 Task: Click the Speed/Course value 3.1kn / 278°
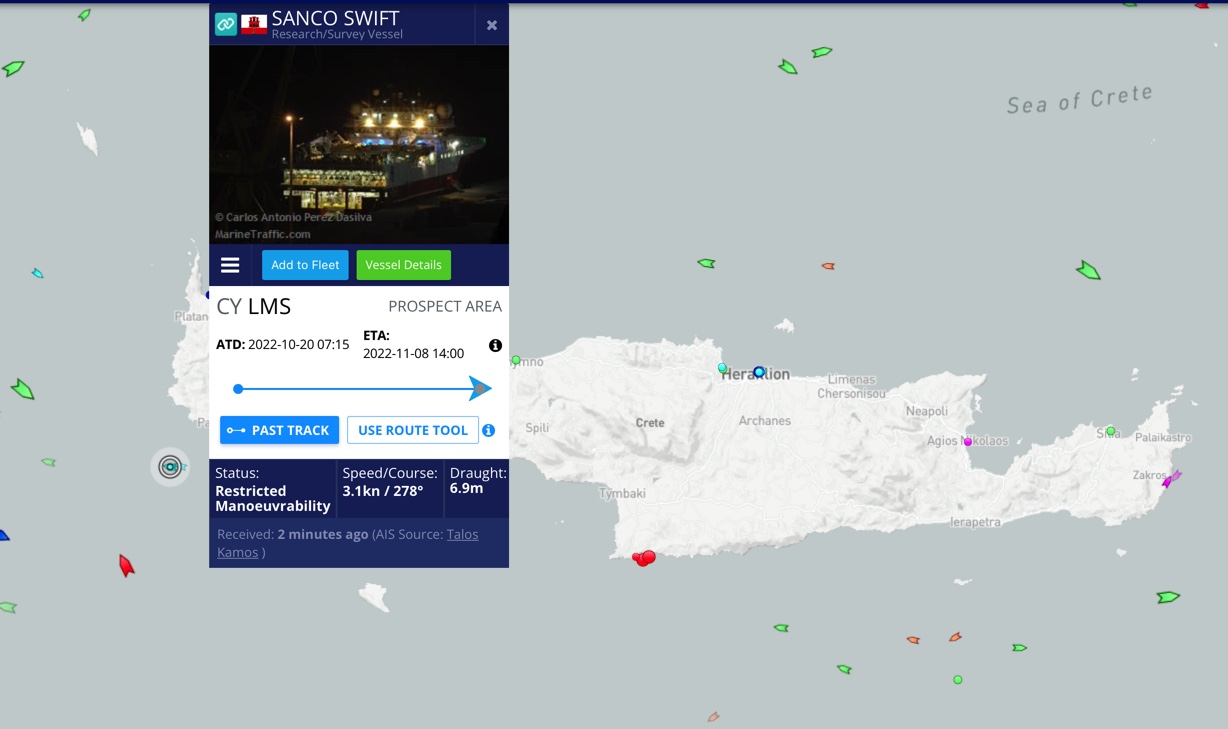tap(383, 490)
